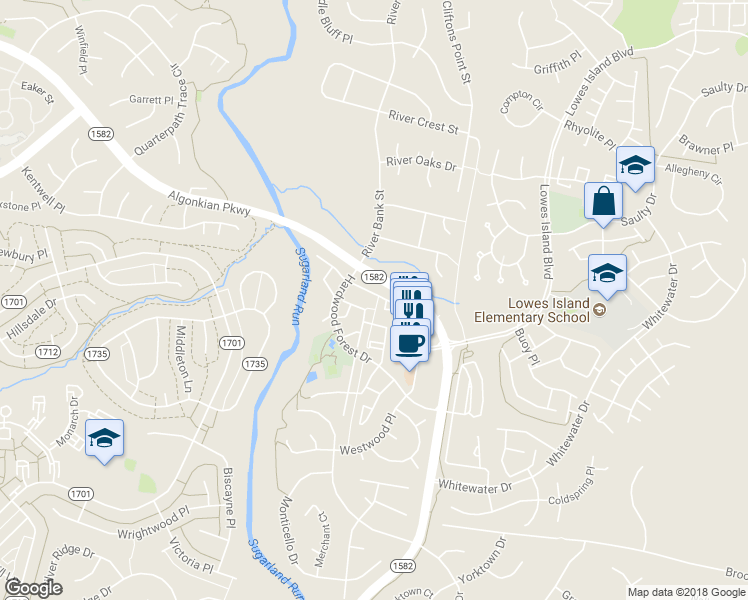The width and height of the screenshot is (748, 600).
Task: Click Wrightwood Pl street label
Action: 154,523
